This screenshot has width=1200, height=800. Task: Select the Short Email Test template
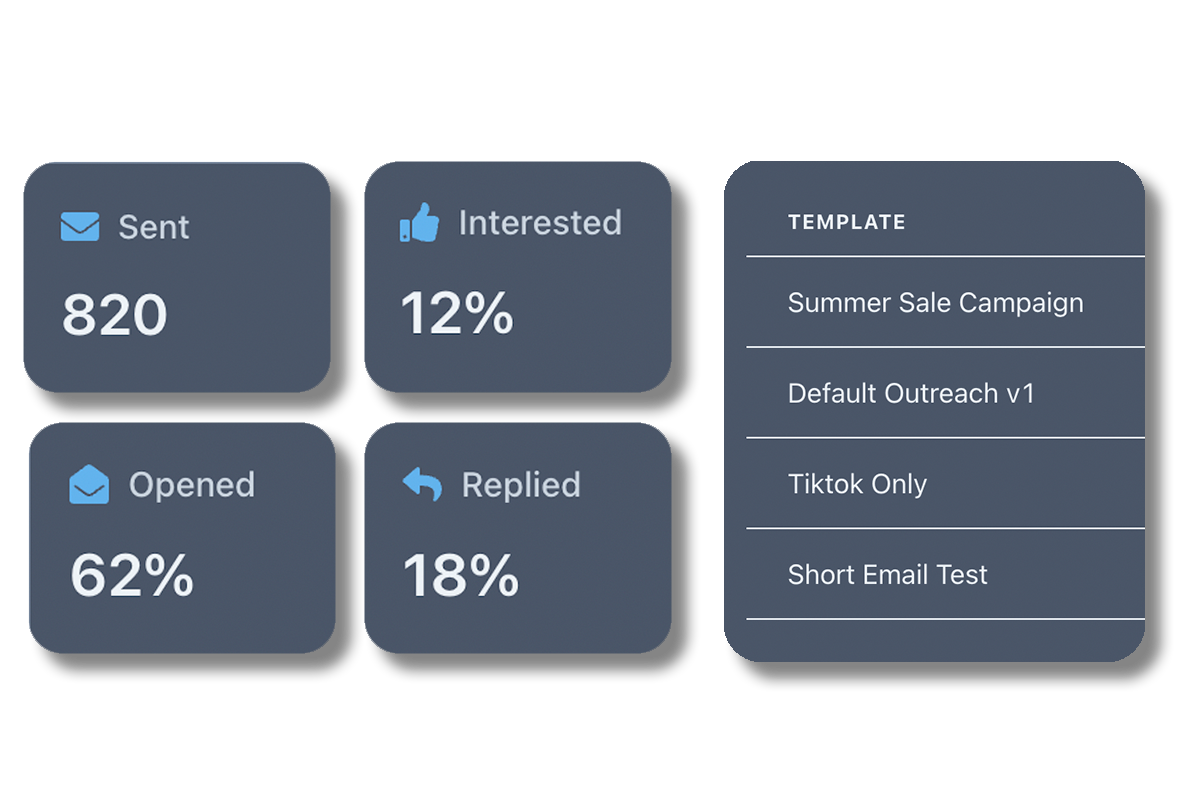click(x=887, y=575)
